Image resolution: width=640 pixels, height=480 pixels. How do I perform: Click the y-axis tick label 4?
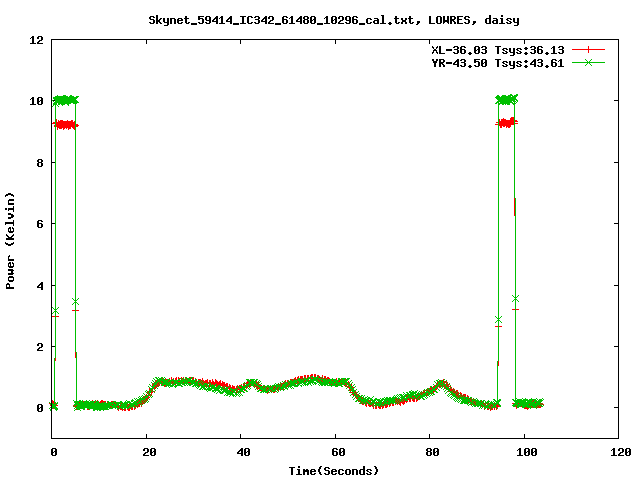(x=40, y=286)
